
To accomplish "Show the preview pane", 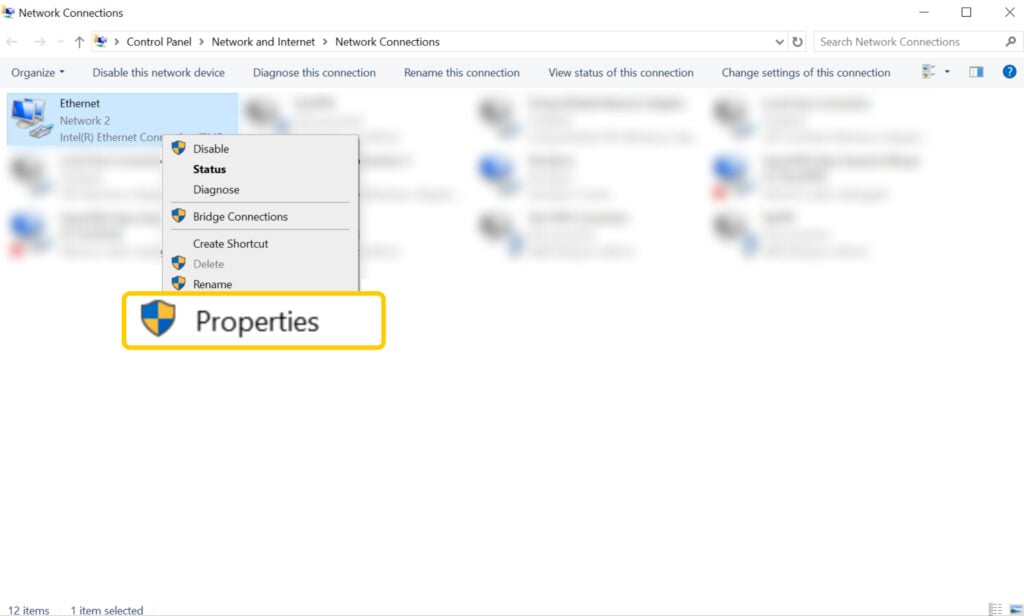I will 976,71.
